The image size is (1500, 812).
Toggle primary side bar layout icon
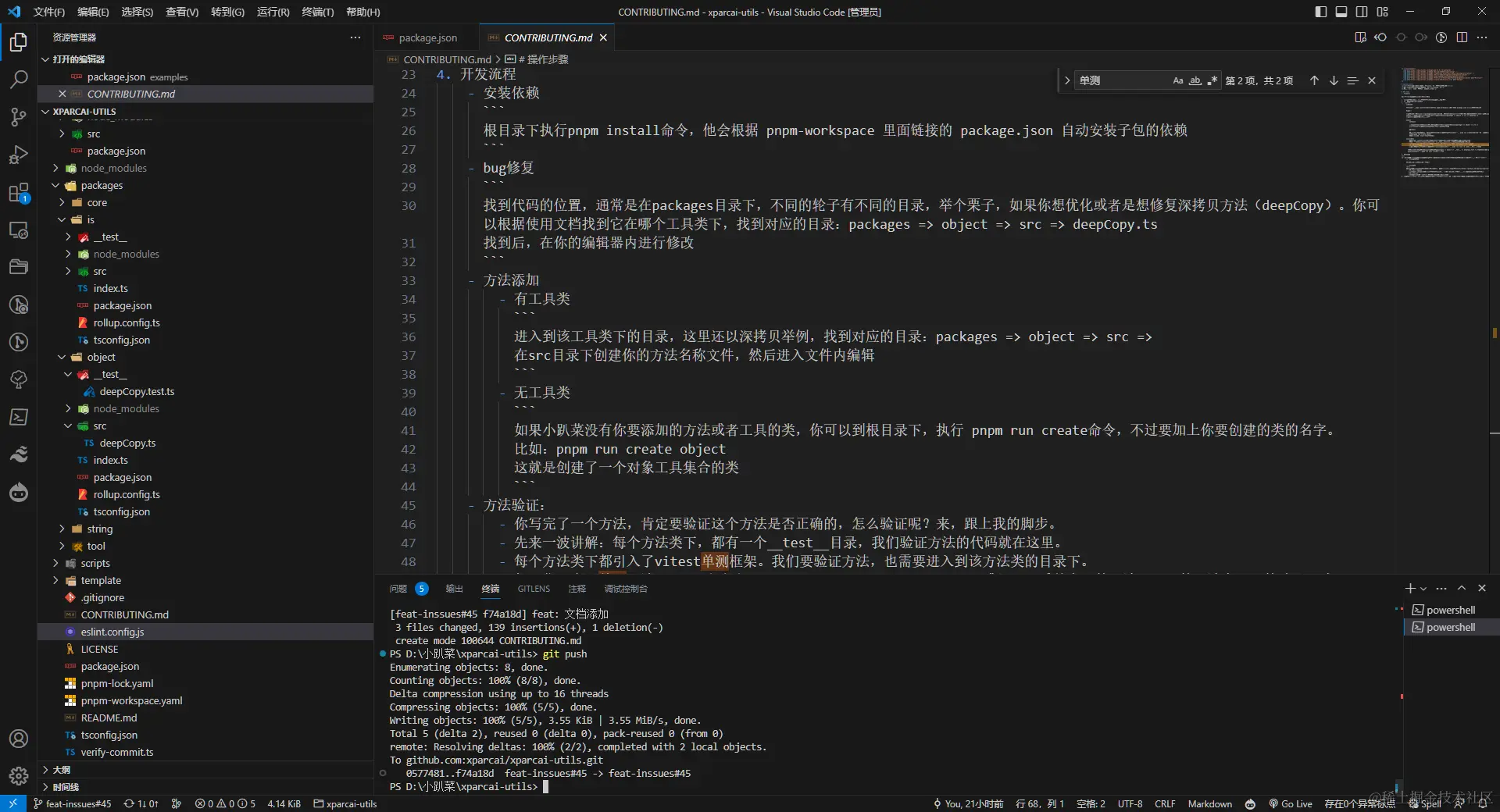1321,12
